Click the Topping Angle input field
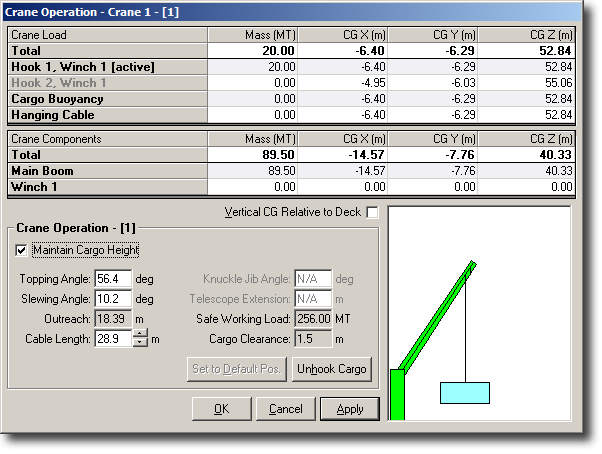Viewport: 602px width, 454px height. point(113,279)
